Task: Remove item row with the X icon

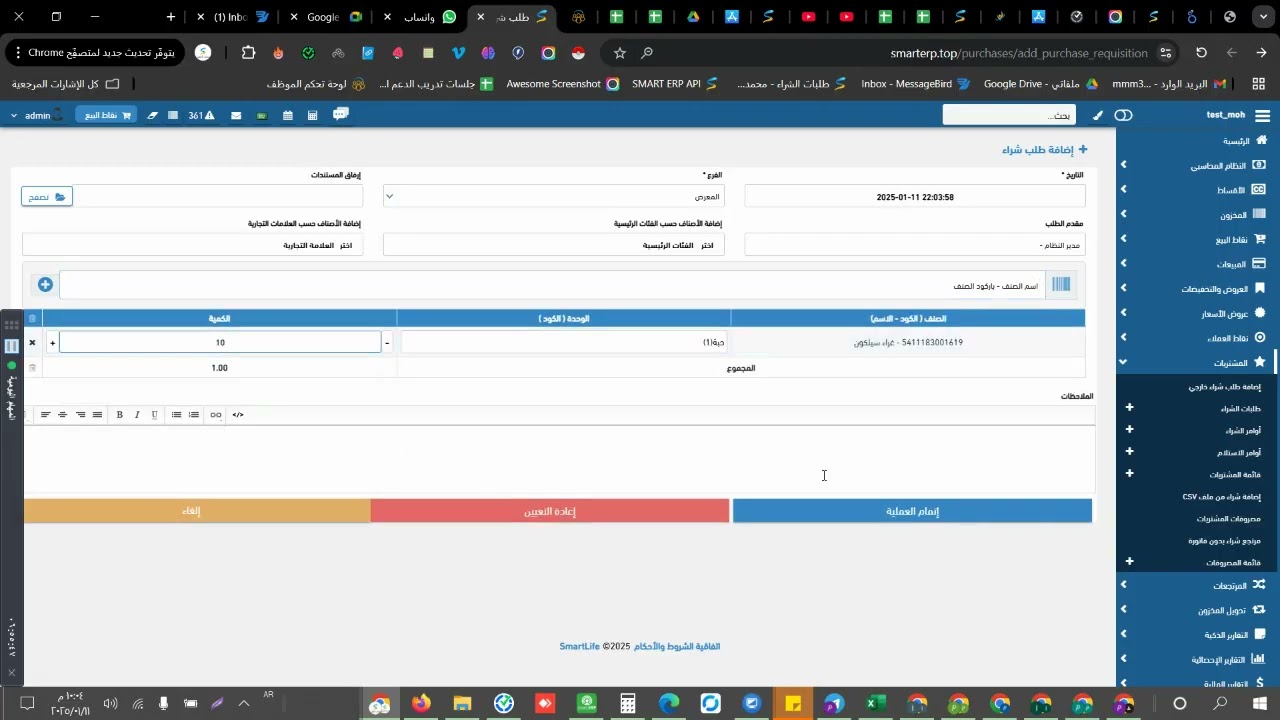Action: pos(32,343)
